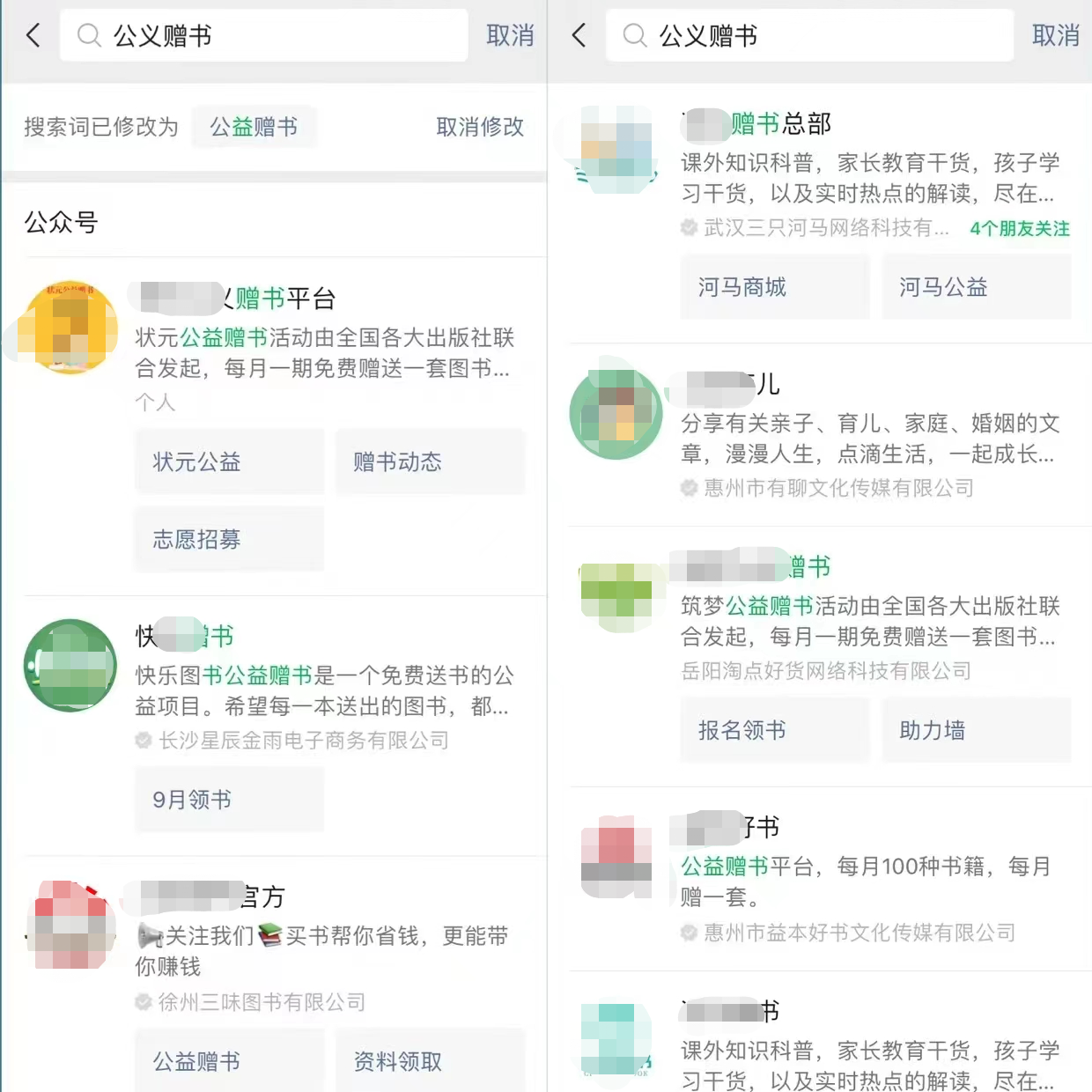Click the verified badge next to 武汉三只河马网络科技
The width and height of the screenshot is (1092, 1092).
click(689, 227)
